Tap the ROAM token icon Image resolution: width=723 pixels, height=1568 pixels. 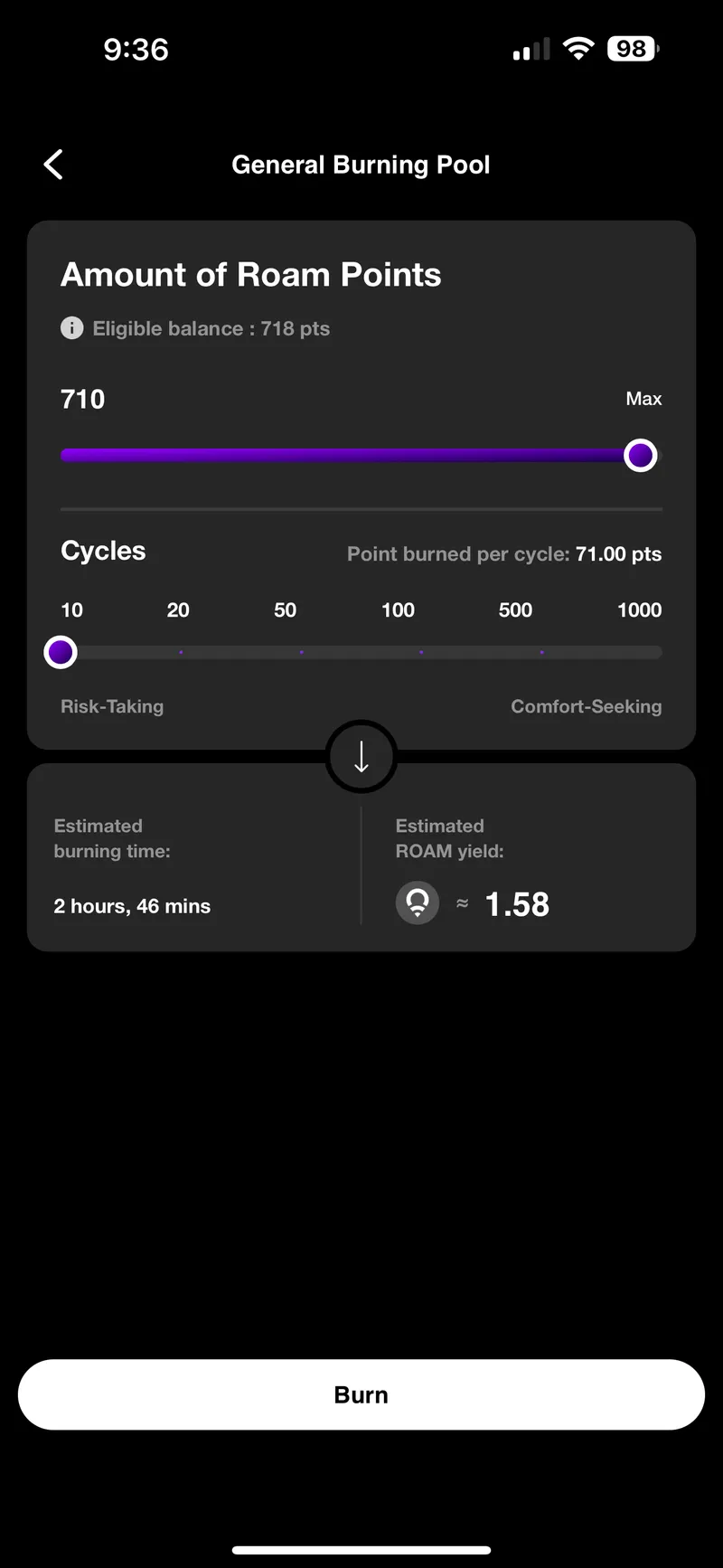(418, 902)
